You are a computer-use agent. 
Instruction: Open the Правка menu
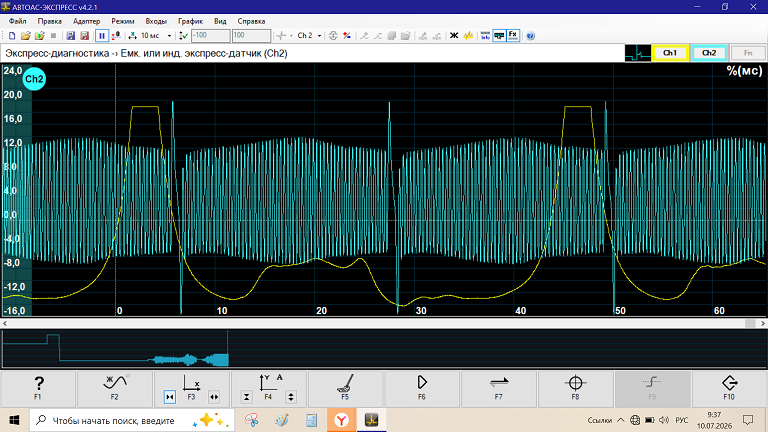pyautogui.click(x=50, y=21)
